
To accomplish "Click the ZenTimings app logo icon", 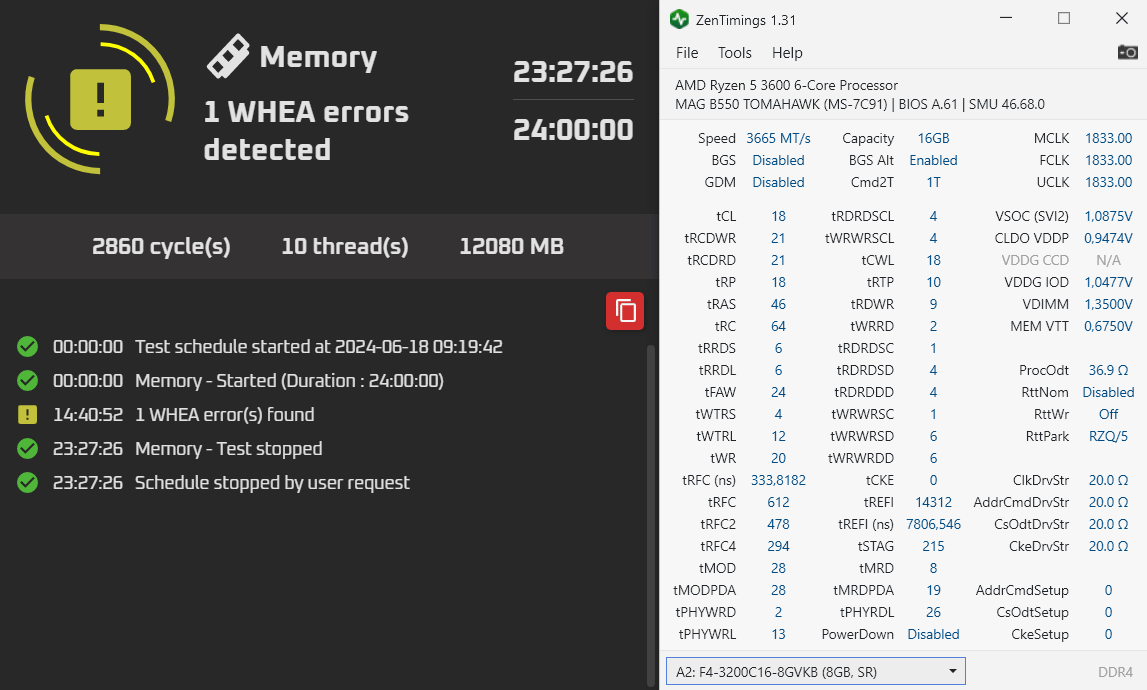I will (679, 19).
